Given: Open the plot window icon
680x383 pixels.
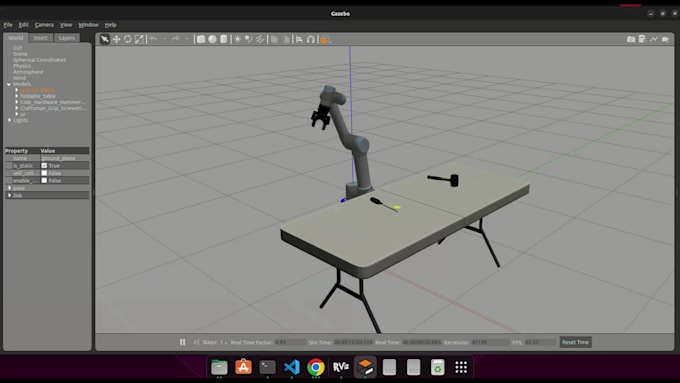Looking at the screenshot, I should (x=654, y=39).
